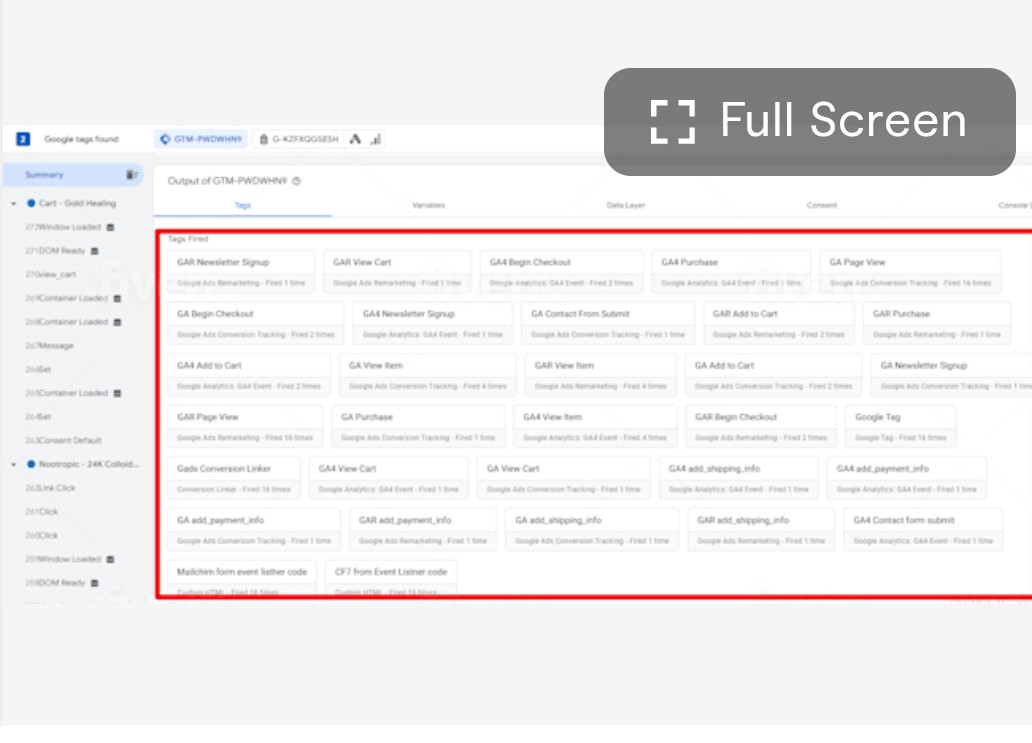Click the signal bars icon in header
Screen dimensions: 1032x743
(x=375, y=140)
